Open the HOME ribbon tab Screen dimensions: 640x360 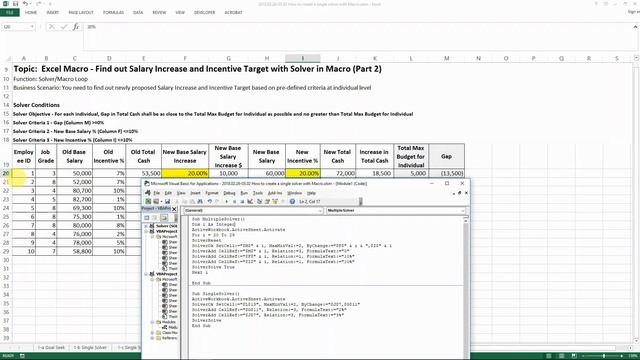31,12
